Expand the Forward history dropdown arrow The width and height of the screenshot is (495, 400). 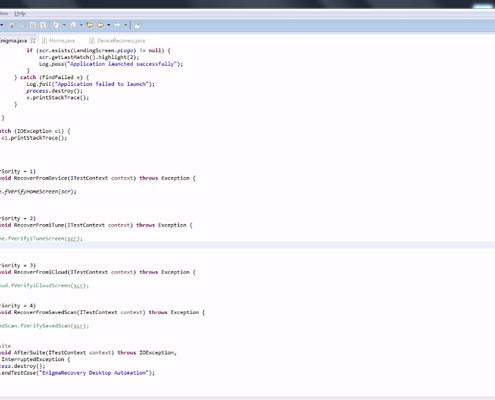126,25
